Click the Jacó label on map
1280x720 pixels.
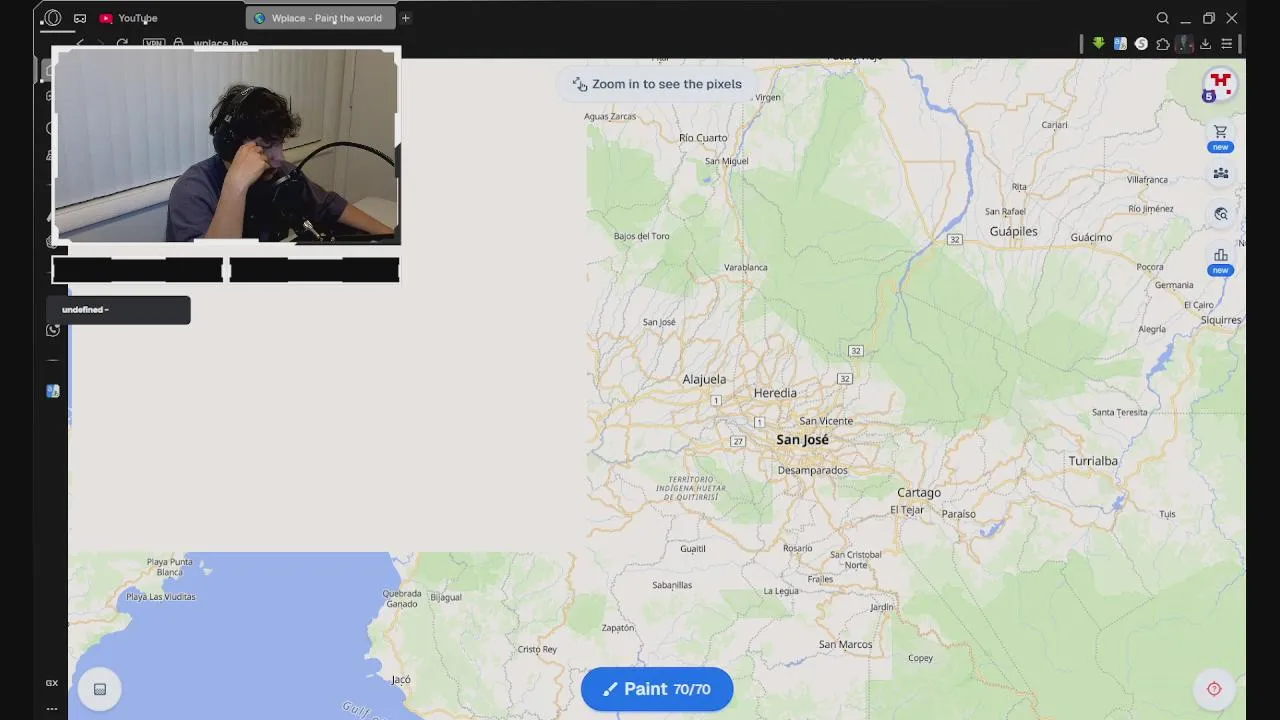tap(401, 680)
